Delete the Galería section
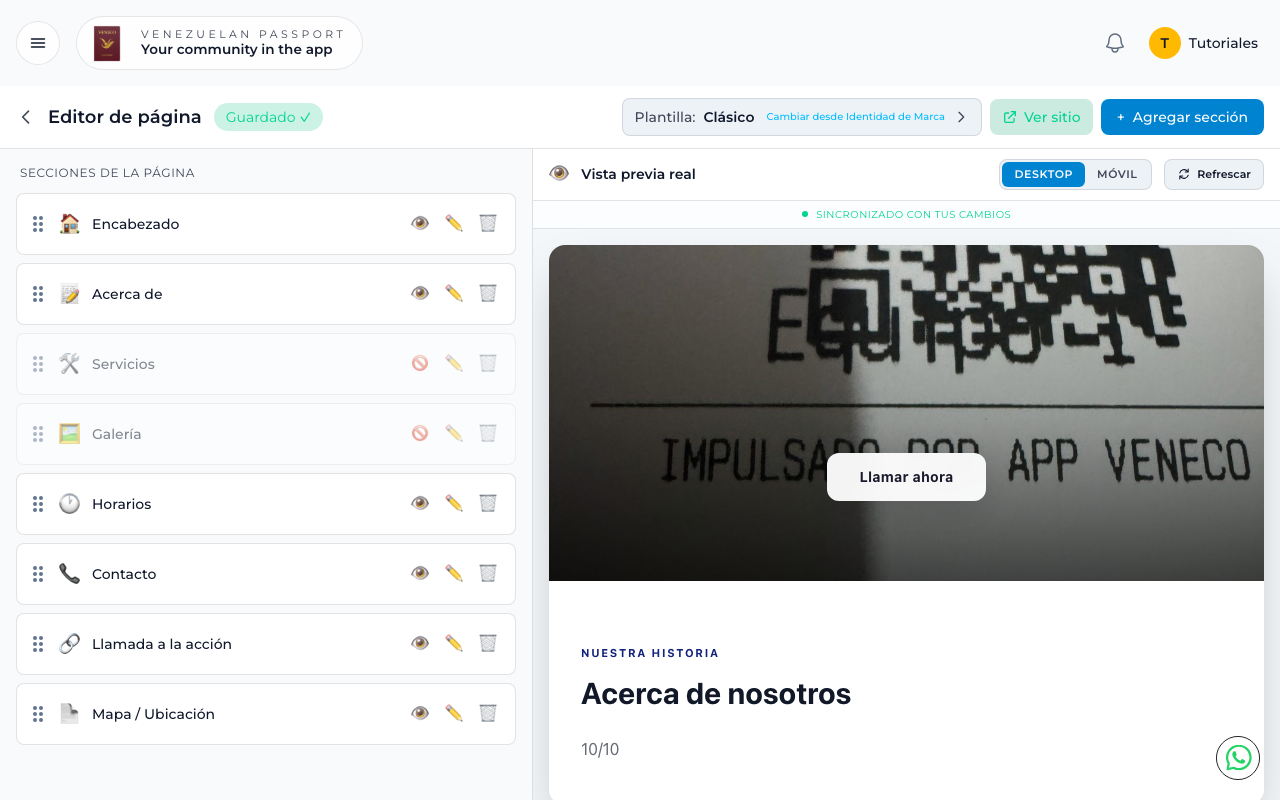 pos(488,433)
